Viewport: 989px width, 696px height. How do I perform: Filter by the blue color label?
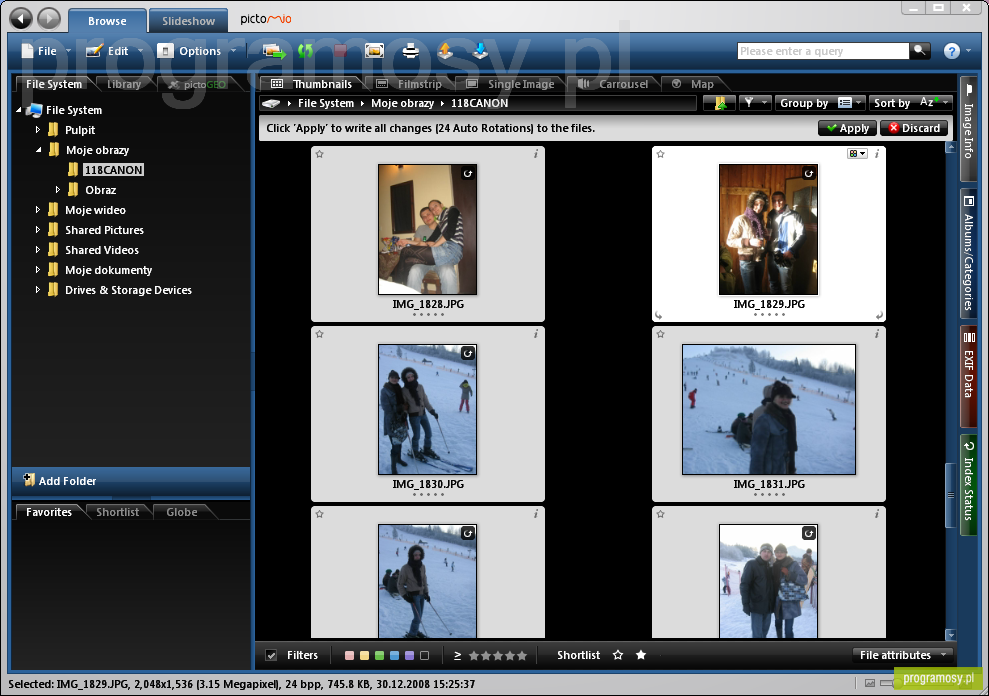[394, 656]
